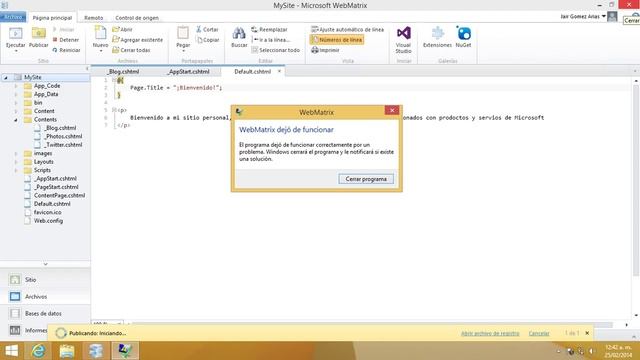Click Ir a la línea
The height and width of the screenshot is (360, 640).
coord(271,40)
